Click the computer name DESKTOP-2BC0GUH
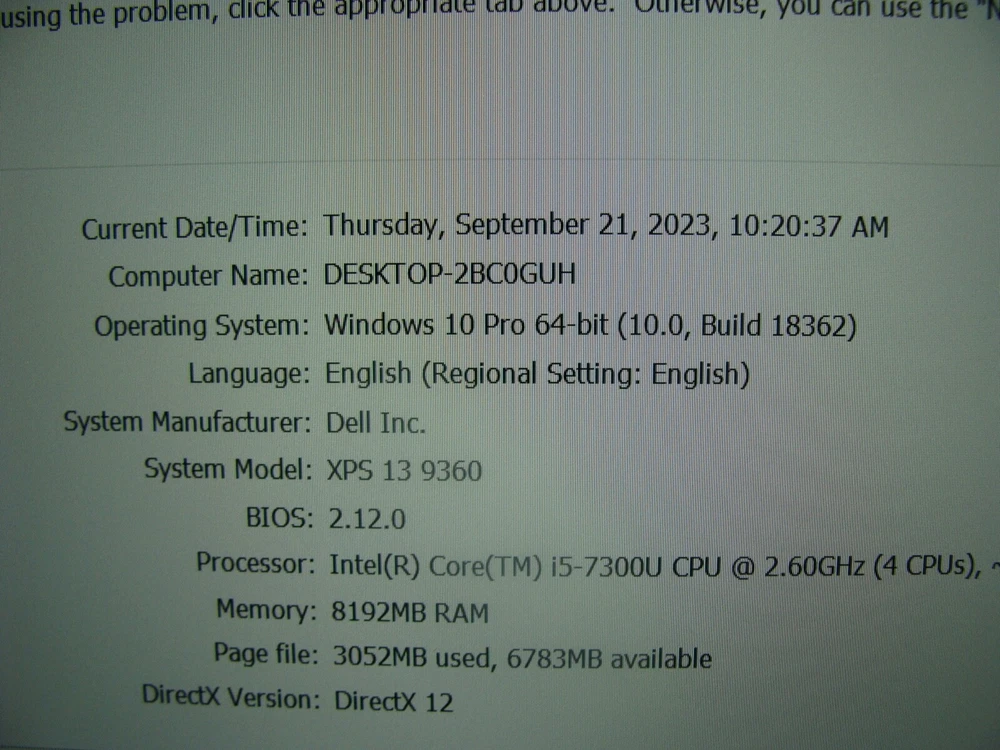Viewport: 1000px width, 750px height. click(450, 275)
